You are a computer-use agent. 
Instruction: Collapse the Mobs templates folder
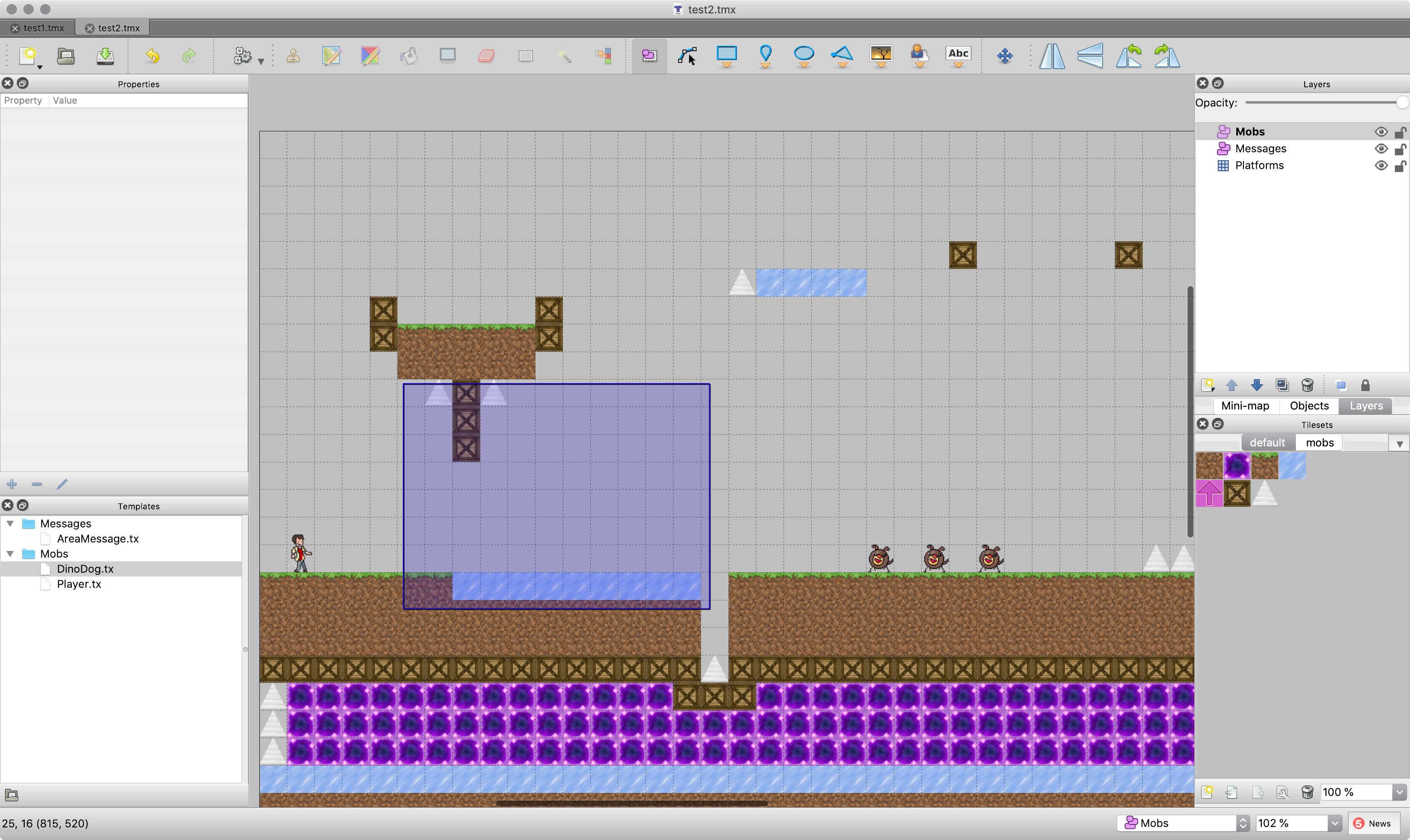click(x=10, y=553)
